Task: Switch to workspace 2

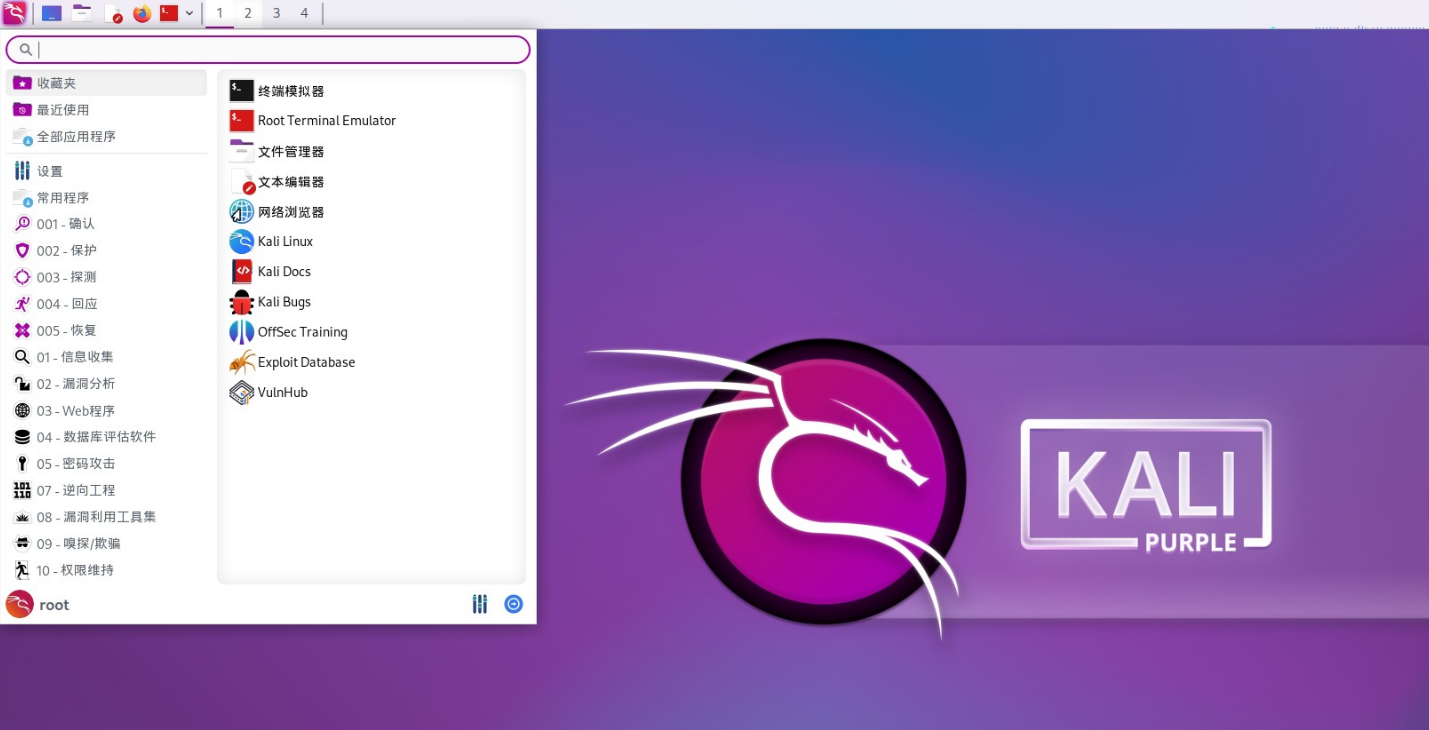Action: pos(248,13)
